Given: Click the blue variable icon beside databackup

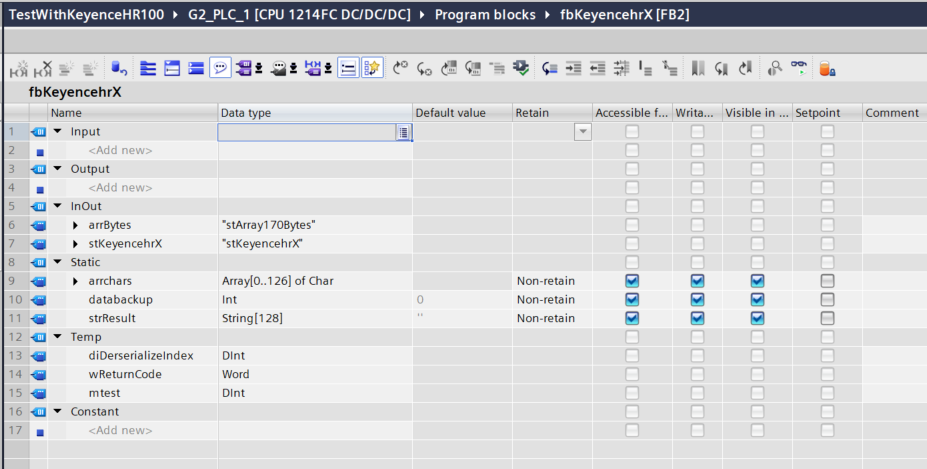Looking at the screenshot, I should tap(38, 300).
